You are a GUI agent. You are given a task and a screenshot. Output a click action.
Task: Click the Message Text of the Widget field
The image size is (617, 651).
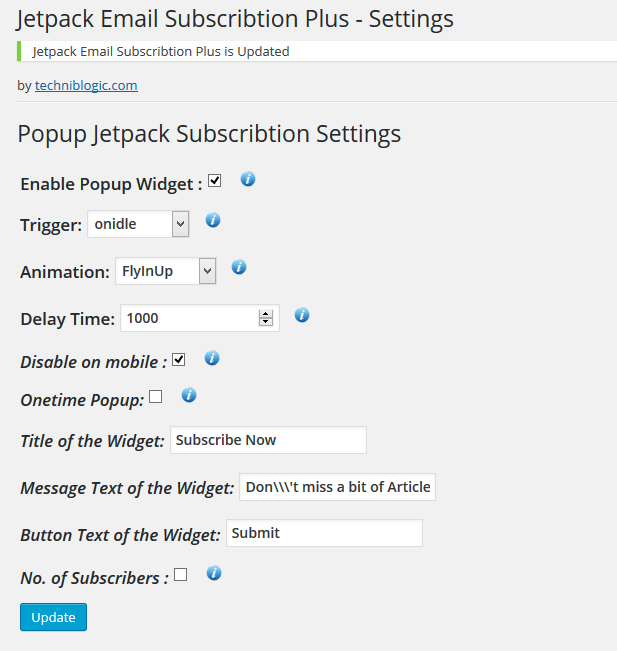pyautogui.click(x=338, y=487)
